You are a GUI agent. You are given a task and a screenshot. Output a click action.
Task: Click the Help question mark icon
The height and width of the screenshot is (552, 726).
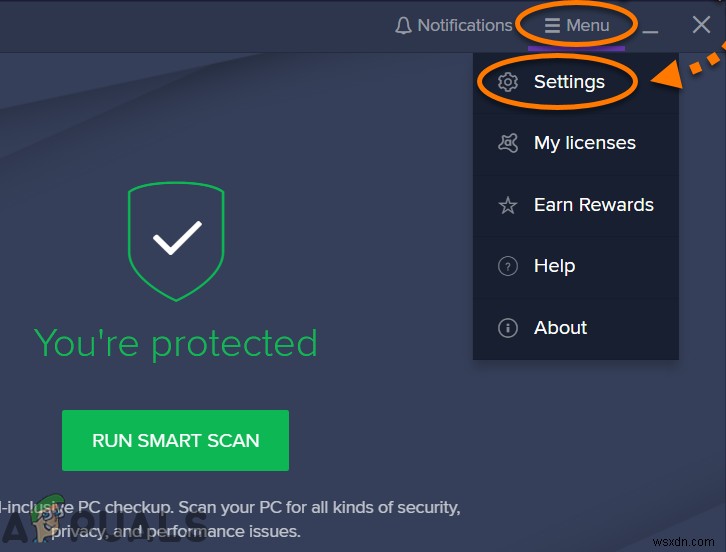508,266
